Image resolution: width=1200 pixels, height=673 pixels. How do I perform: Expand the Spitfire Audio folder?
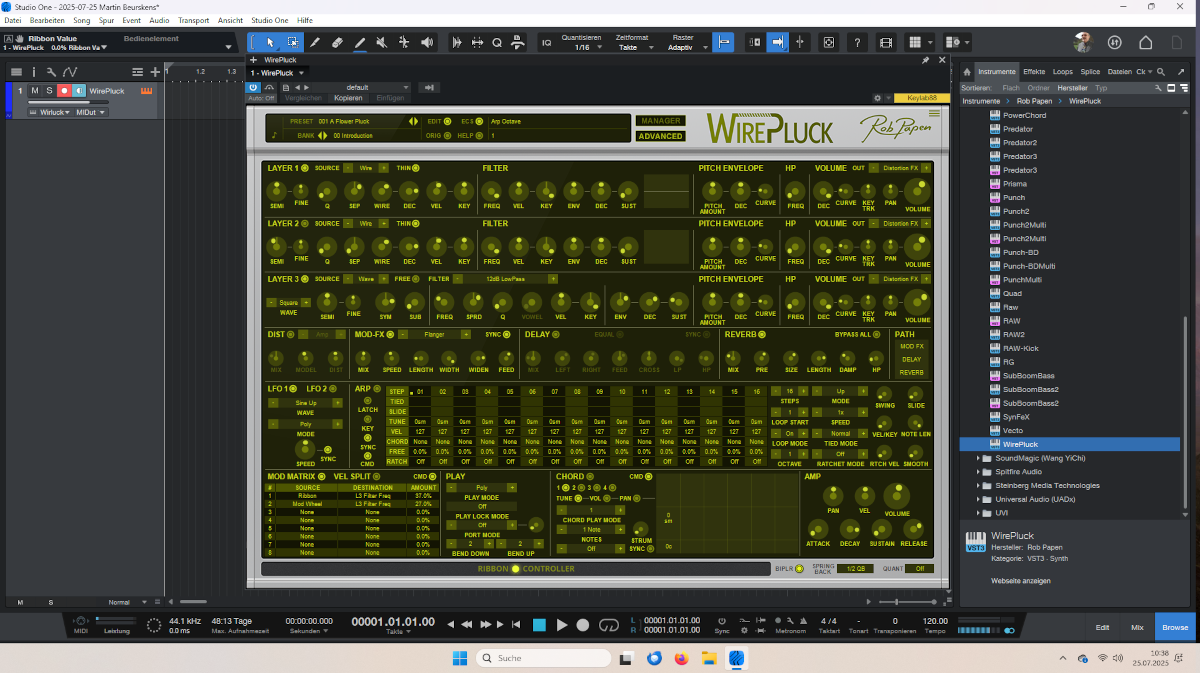[978, 472]
